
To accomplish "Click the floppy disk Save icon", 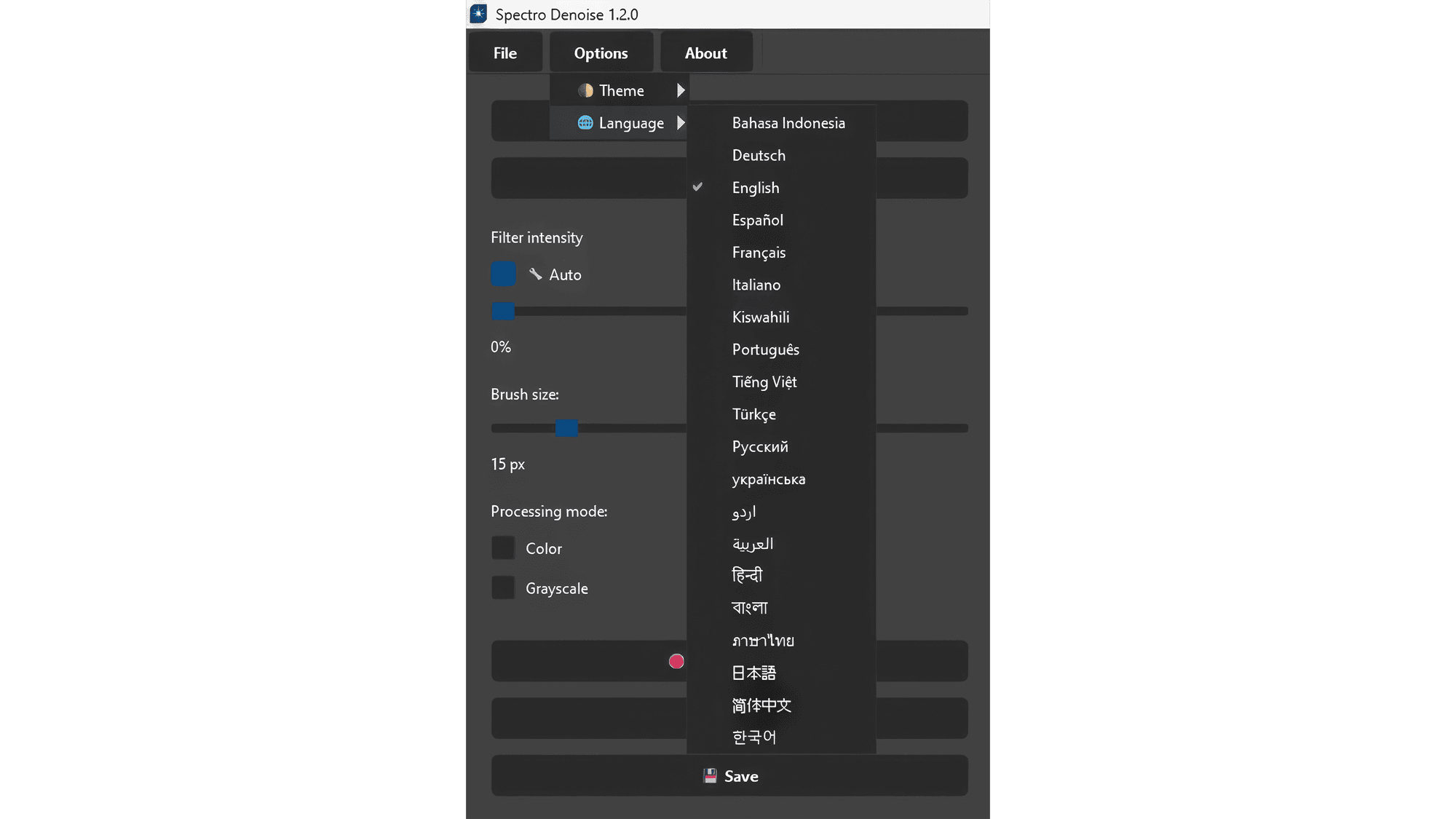I will click(x=710, y=776).
